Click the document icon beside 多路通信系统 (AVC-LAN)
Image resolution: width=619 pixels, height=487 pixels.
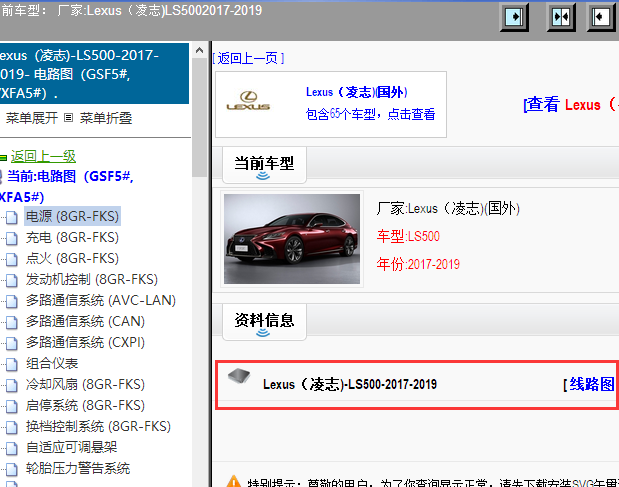[12, 301]
